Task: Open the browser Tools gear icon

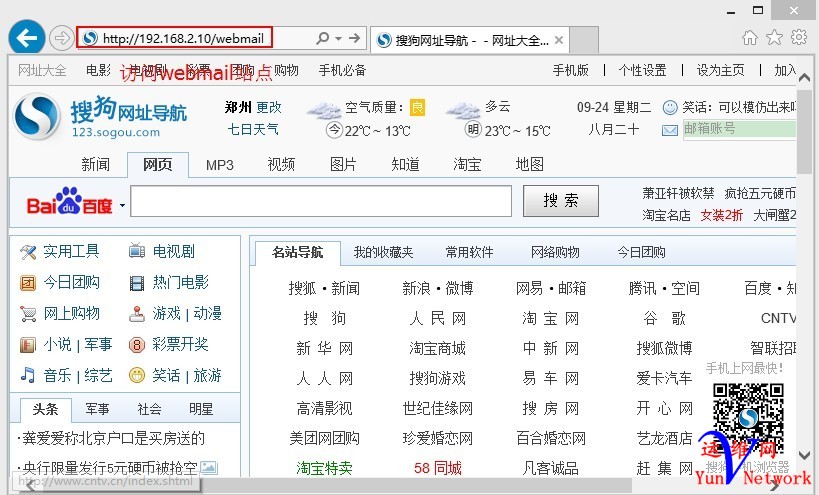Action: click(x=799, y=38)
